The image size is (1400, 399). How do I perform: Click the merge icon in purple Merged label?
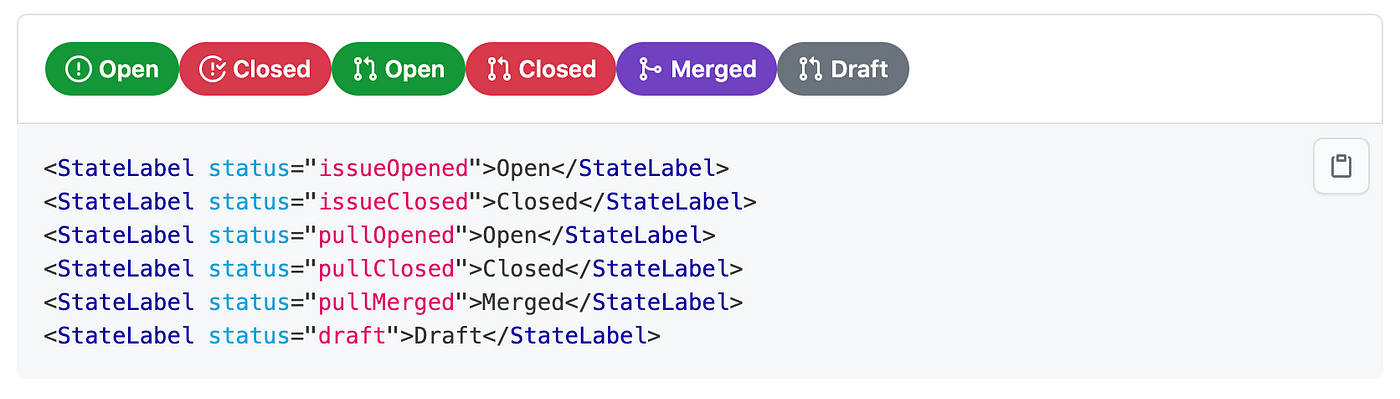tap(650, 69)
